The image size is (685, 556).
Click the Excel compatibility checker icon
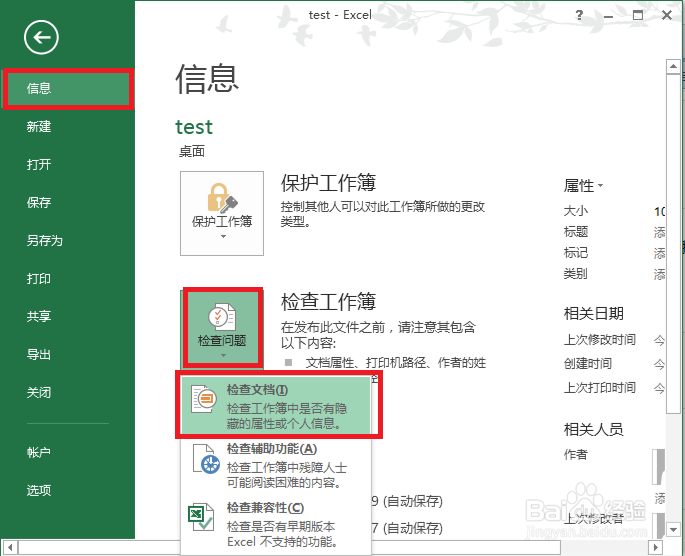[201, 517]
